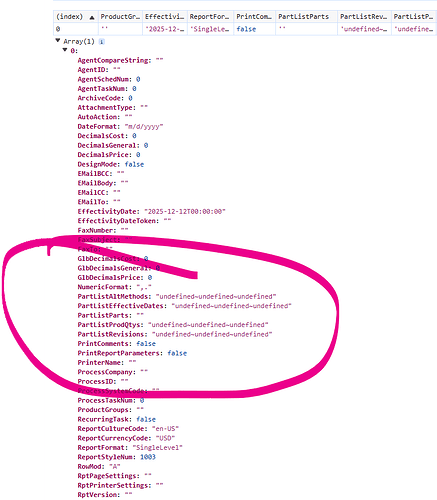
Task: Click the AgentCompareString property
Action: tap(114, 60)
